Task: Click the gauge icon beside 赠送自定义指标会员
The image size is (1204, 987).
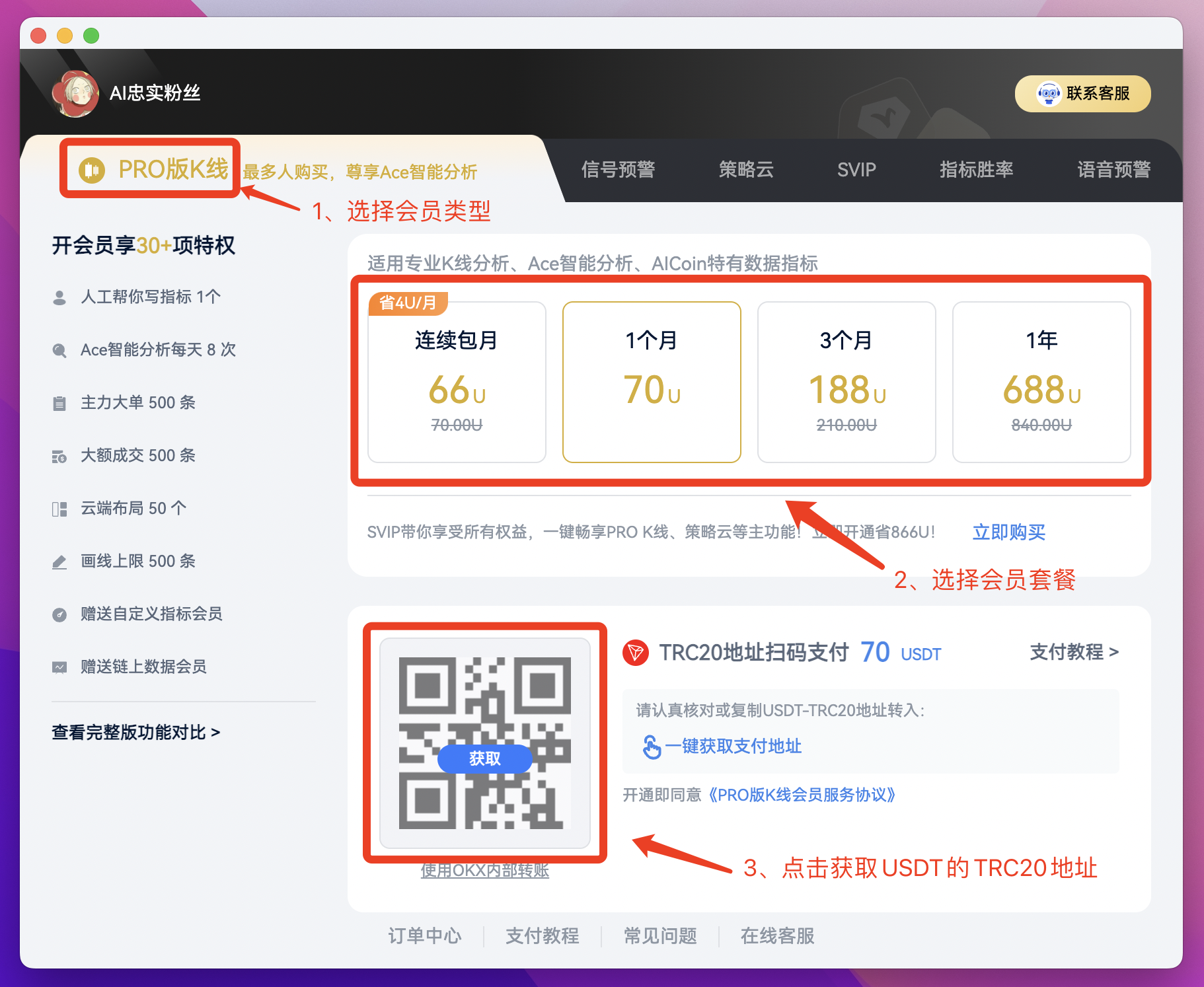Action: [59, 614]
